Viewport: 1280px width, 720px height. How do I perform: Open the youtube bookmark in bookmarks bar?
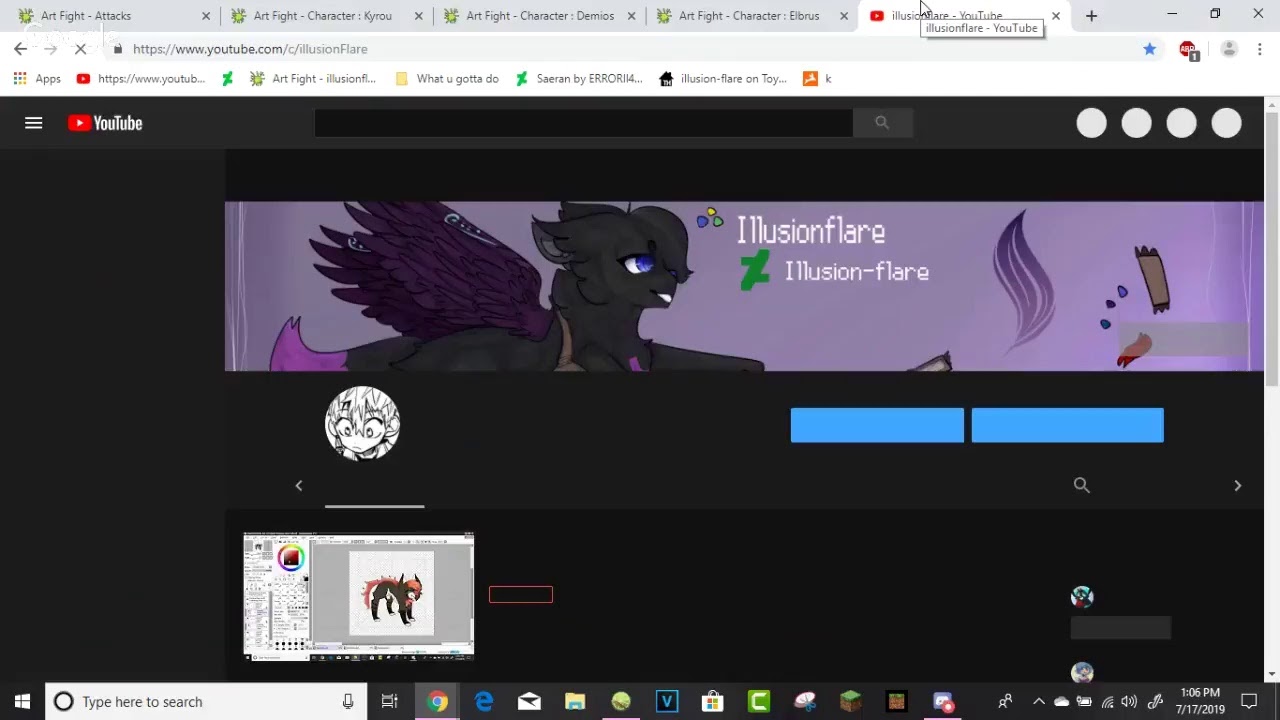[x=141, y=79]
